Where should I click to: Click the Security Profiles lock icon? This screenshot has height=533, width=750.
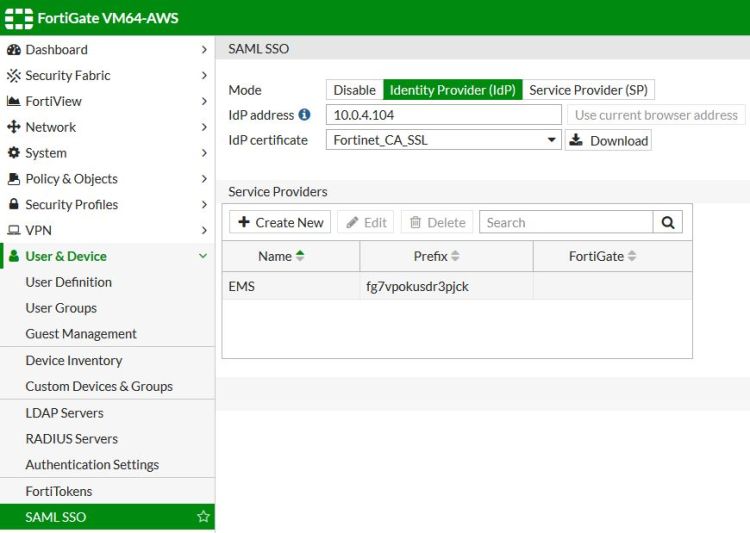click(x=14, y=205)
